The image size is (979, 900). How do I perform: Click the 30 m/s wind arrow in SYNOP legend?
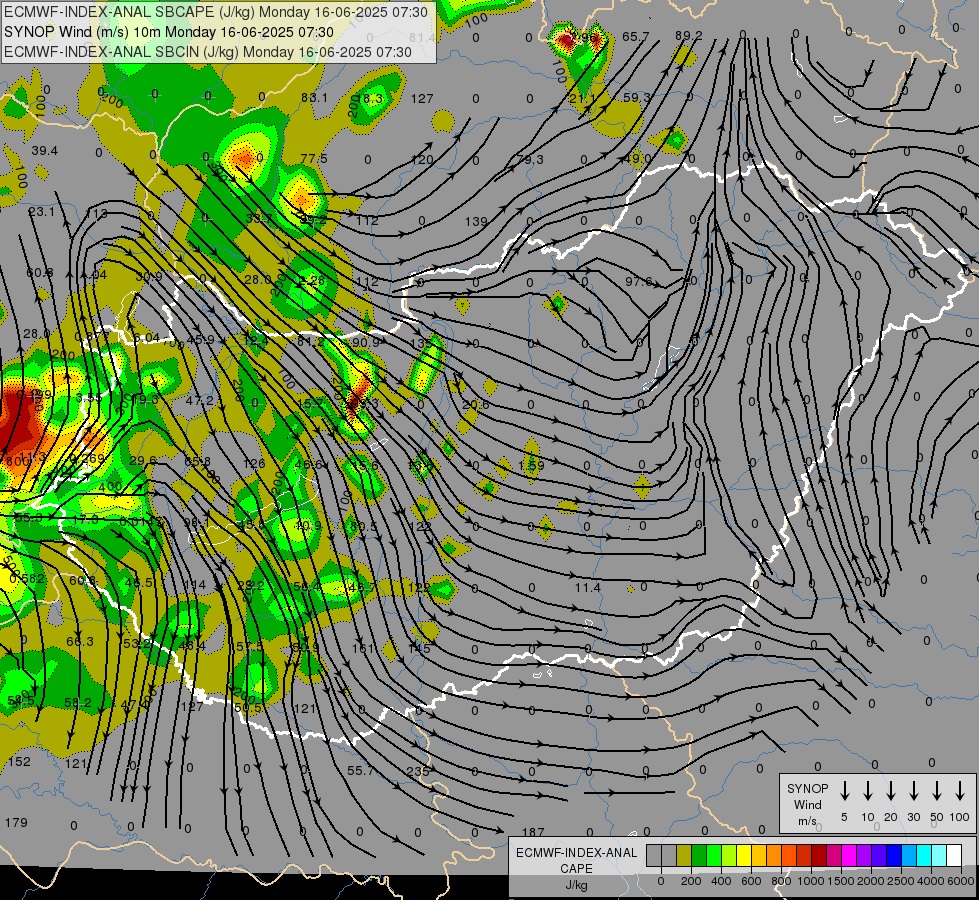coord(913,791)
